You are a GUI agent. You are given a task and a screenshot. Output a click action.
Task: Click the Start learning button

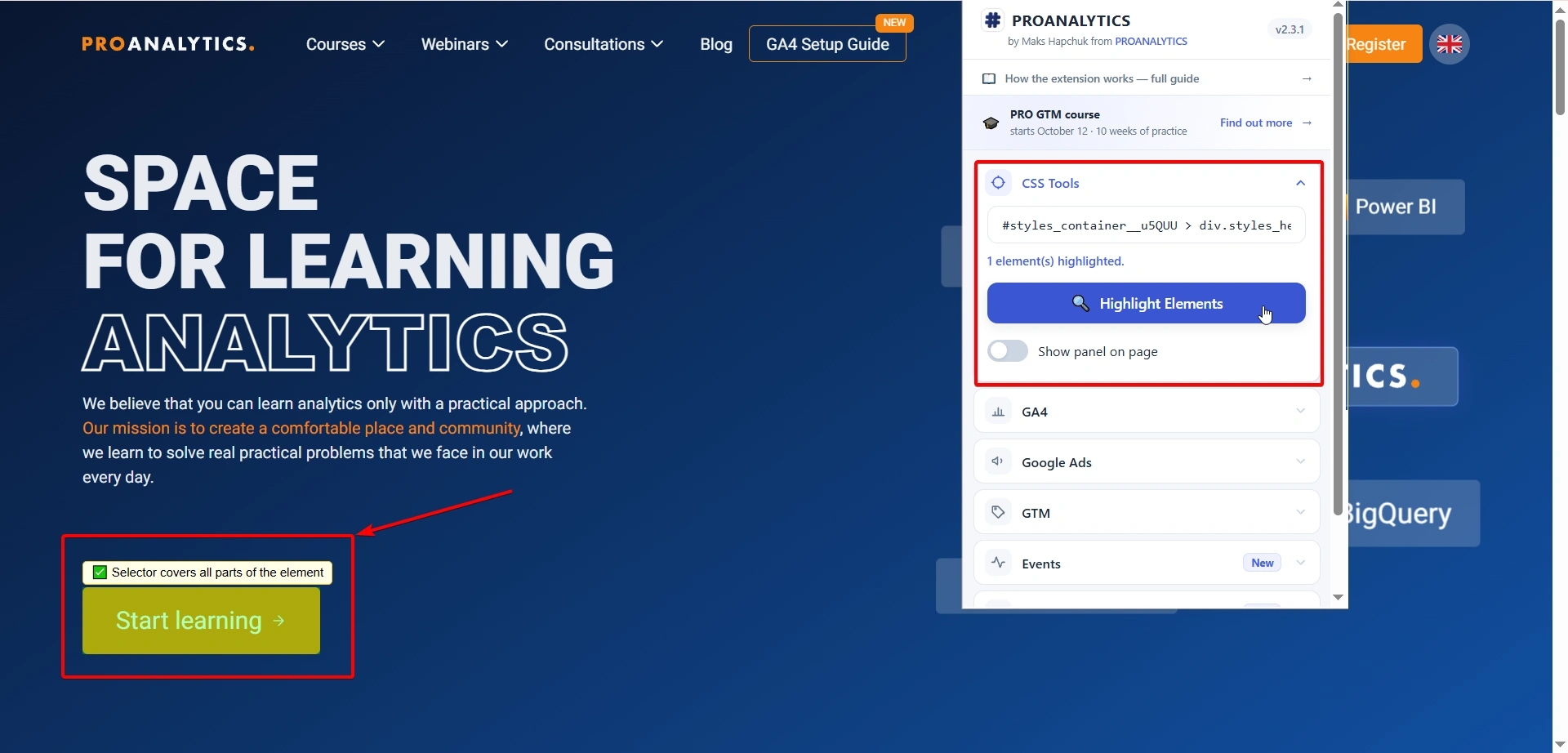coord(201,621)
